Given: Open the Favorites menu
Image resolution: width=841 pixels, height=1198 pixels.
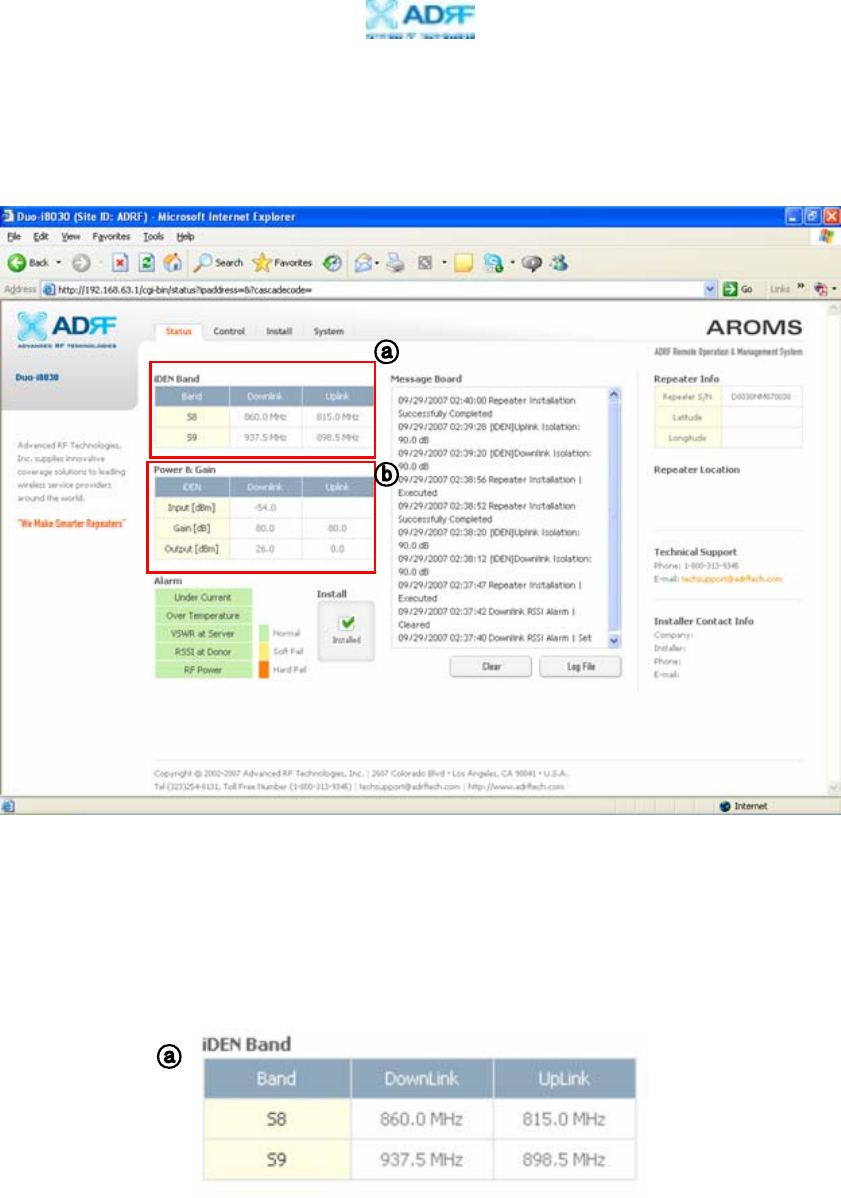Looking at the screenshot, I should pos(112,237).
